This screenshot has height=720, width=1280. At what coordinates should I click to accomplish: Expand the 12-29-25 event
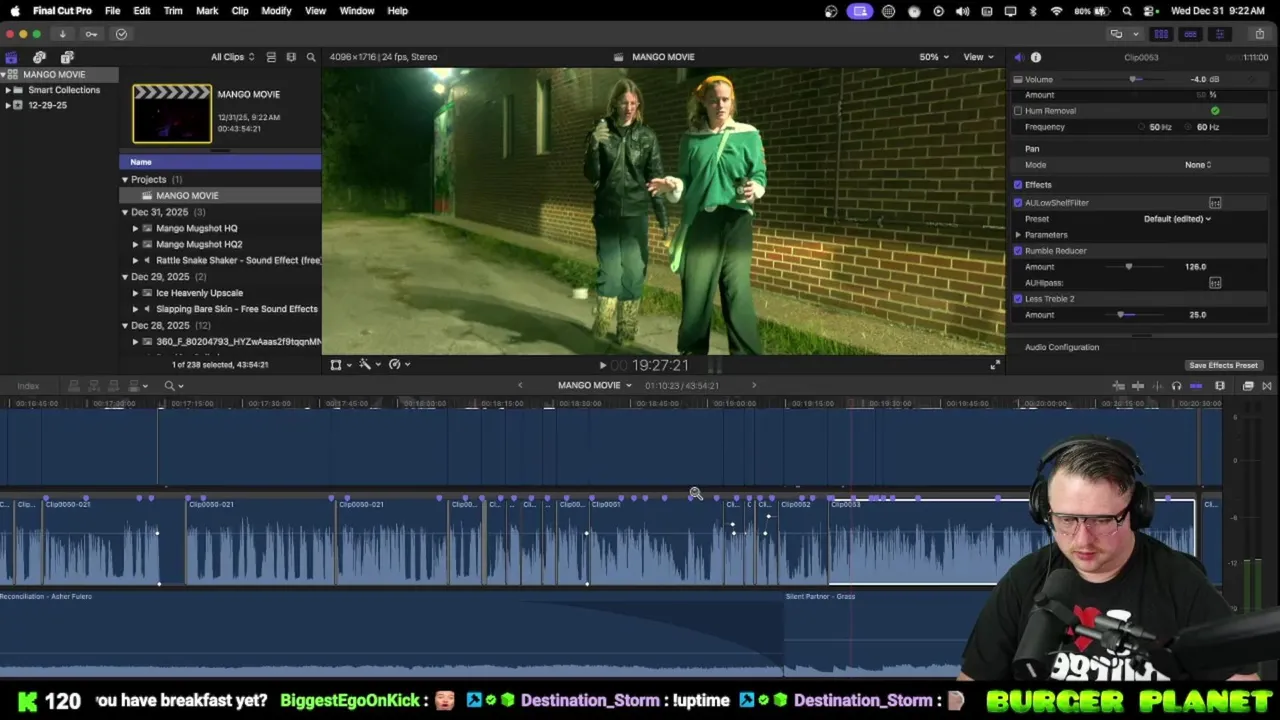[x=8, y=105]
